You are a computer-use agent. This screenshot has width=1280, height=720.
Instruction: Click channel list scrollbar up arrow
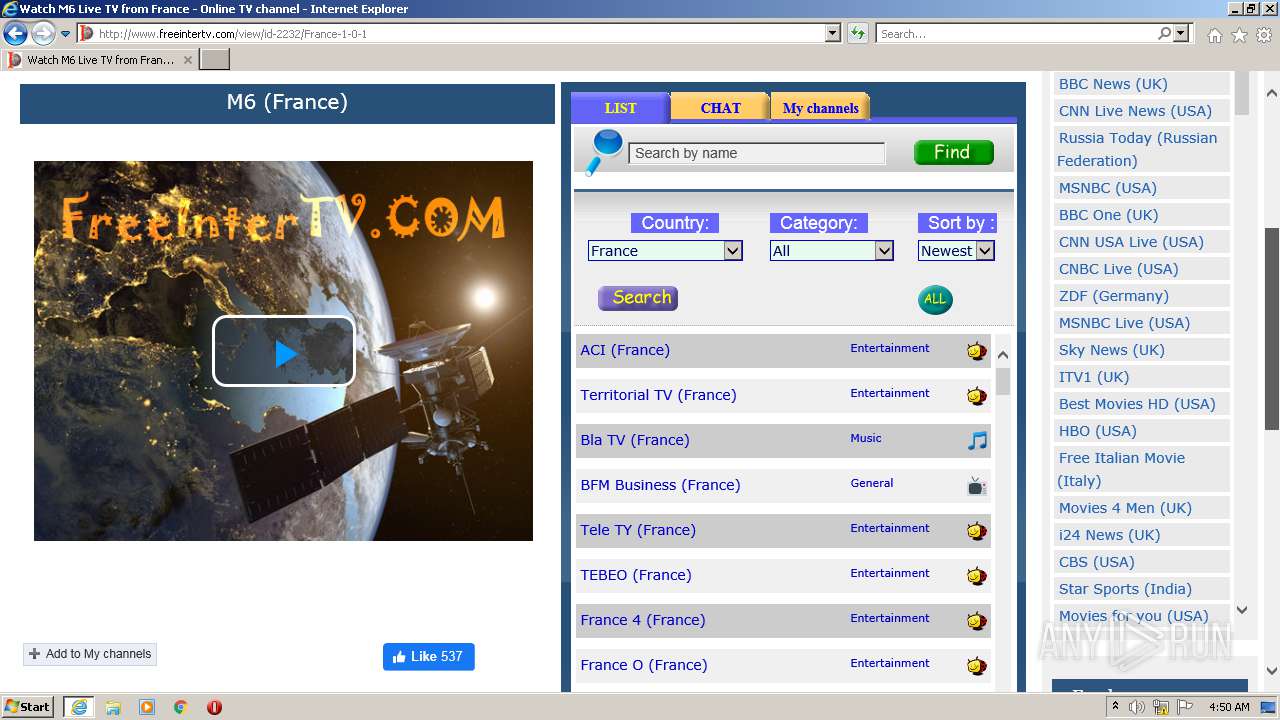(x=1003, y=355)
